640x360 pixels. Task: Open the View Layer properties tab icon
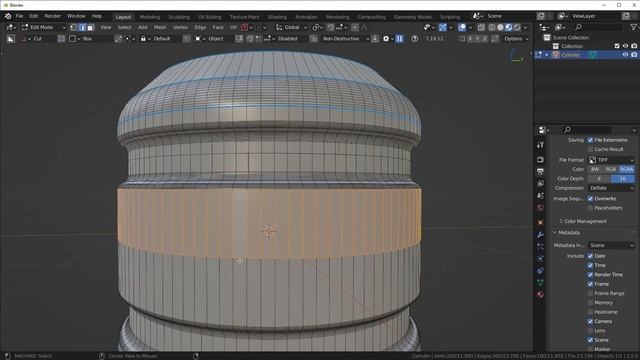pyautogui.click(x=540, y=183)
